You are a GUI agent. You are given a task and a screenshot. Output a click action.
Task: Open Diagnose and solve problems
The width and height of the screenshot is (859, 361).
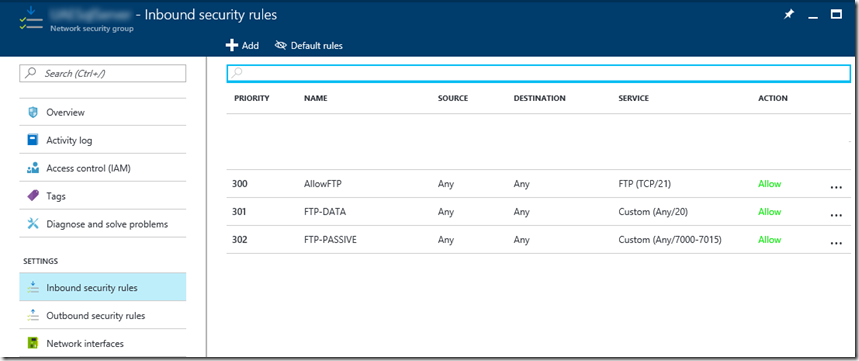point(102,224)
